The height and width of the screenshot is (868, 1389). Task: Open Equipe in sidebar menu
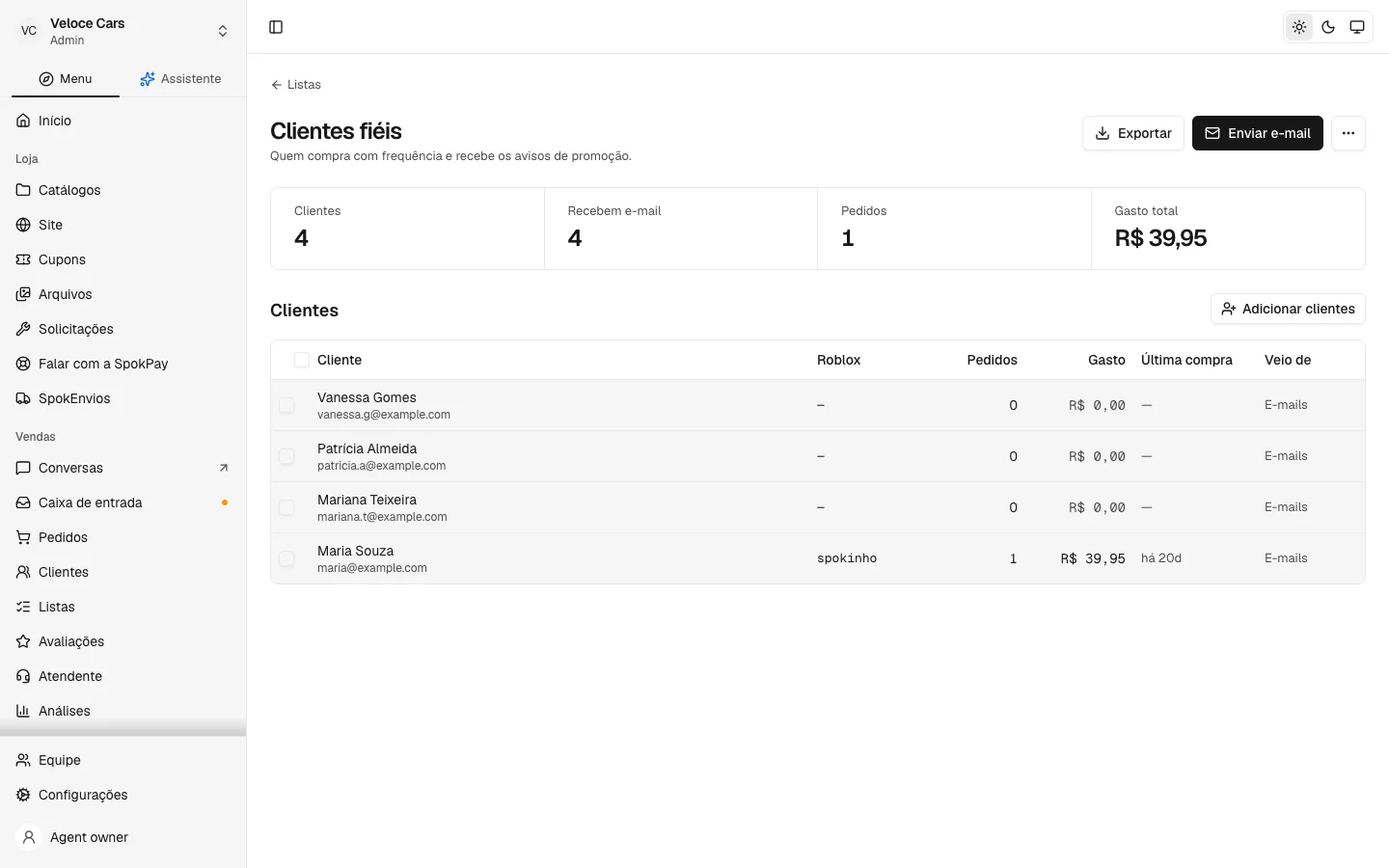click(123, 760)
